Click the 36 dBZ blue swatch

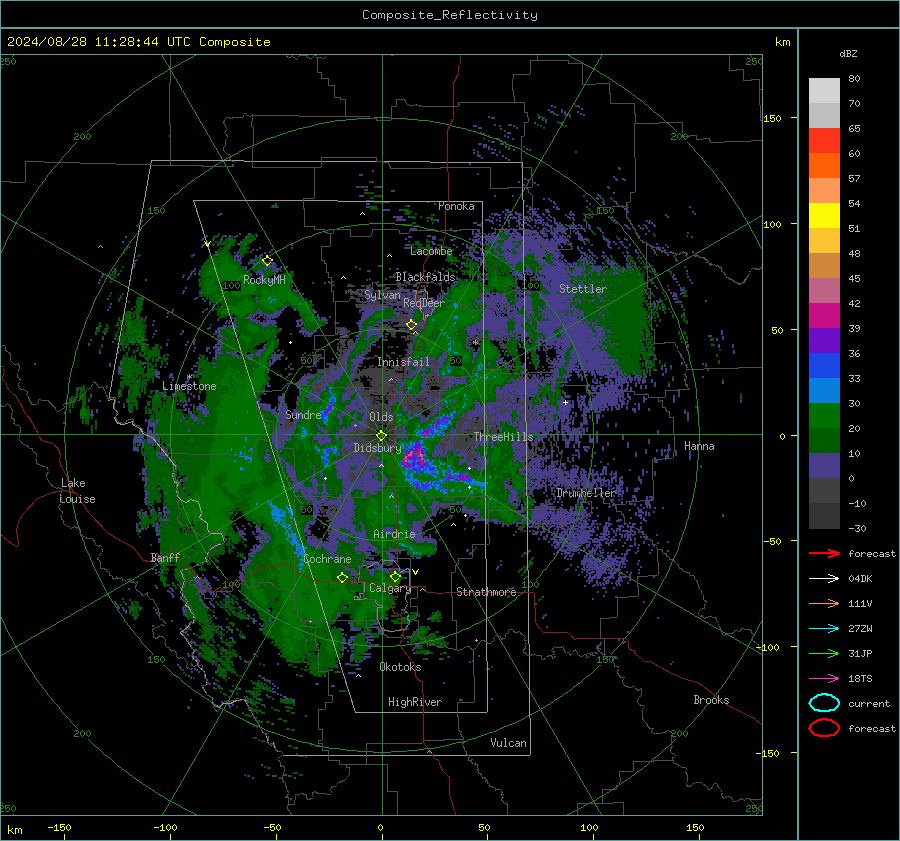824,365
